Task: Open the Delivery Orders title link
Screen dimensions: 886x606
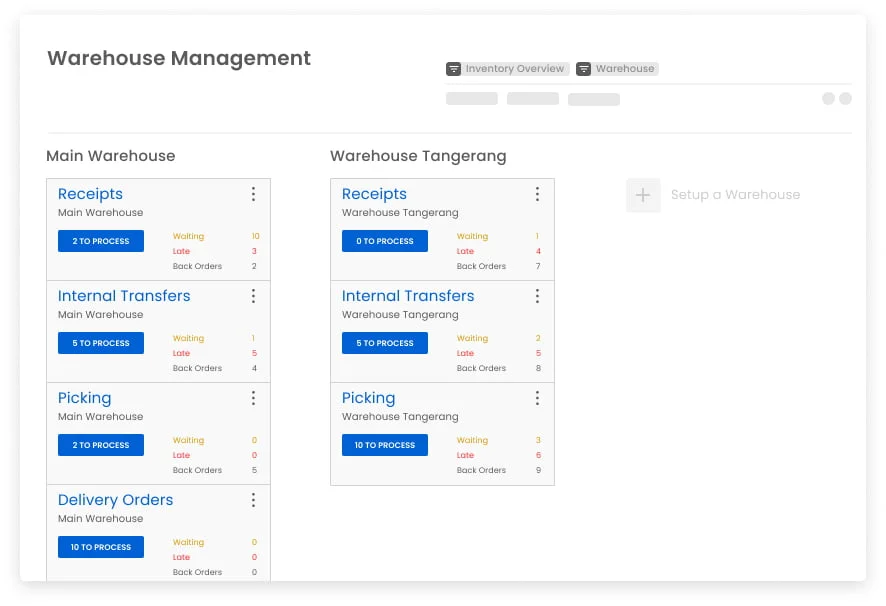Action: click(115, 500)
